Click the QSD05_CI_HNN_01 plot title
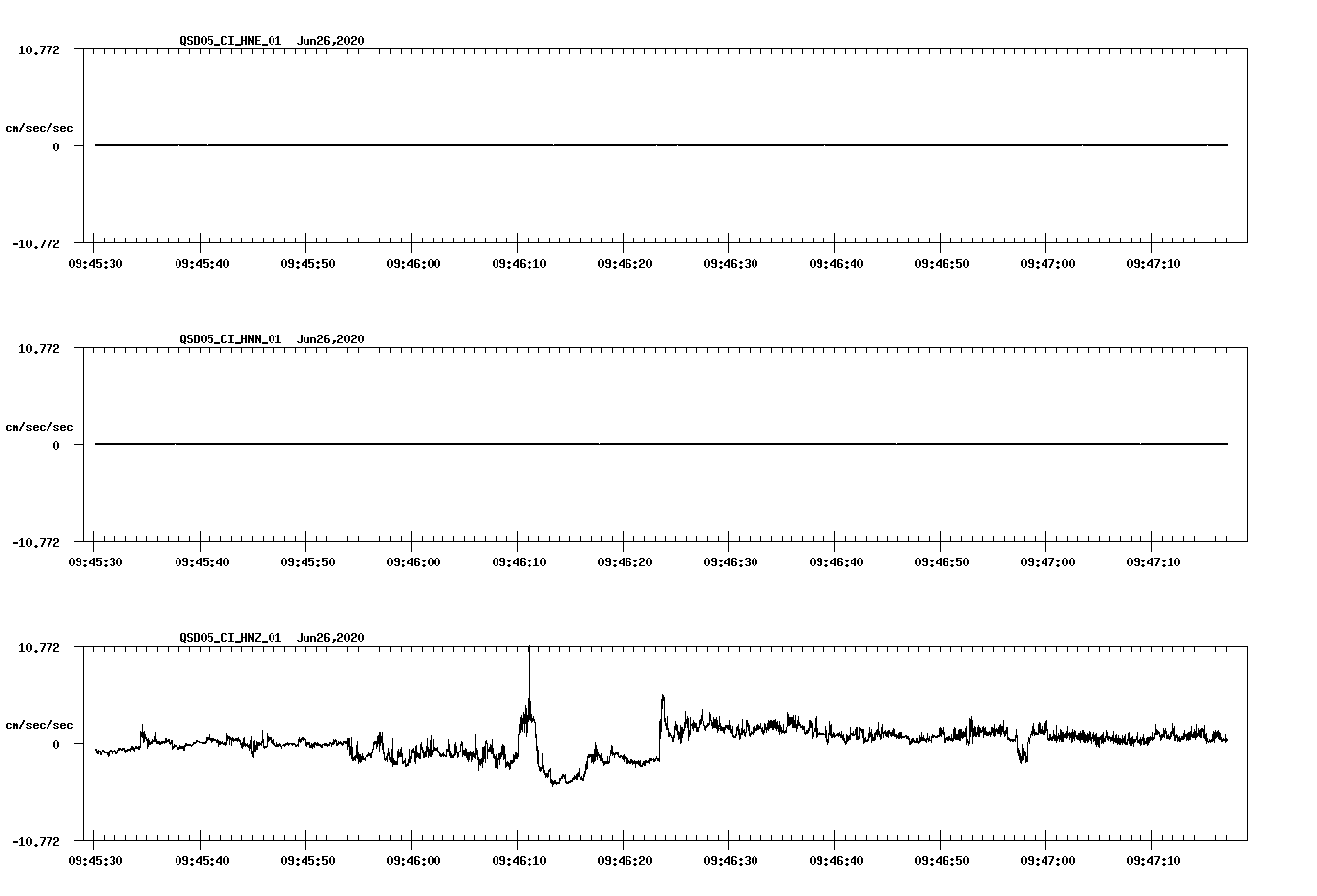Viewport: 1317px width, 896px height. (x=230, y=339)
